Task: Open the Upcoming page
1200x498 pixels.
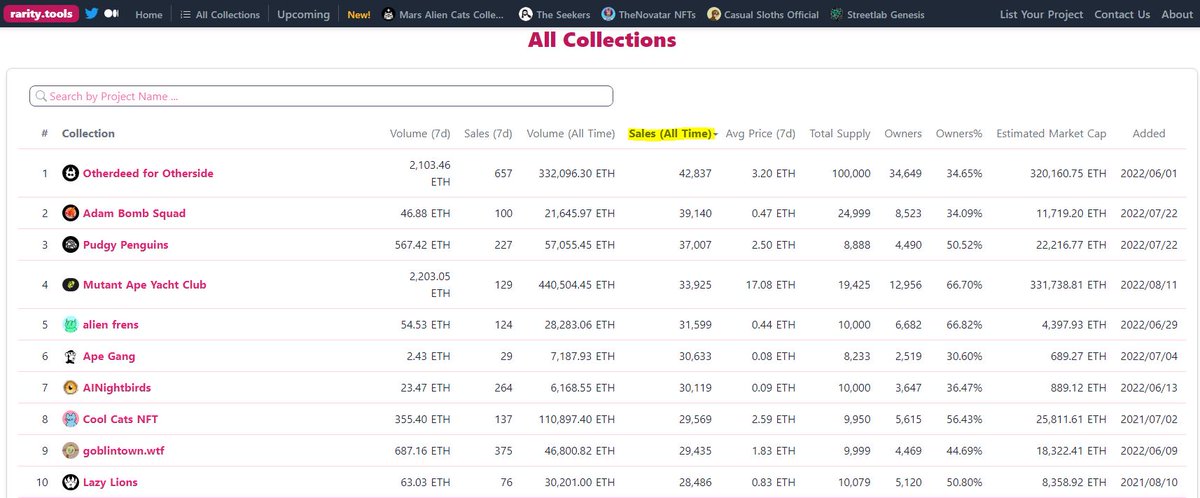Action: click(303, 15)
